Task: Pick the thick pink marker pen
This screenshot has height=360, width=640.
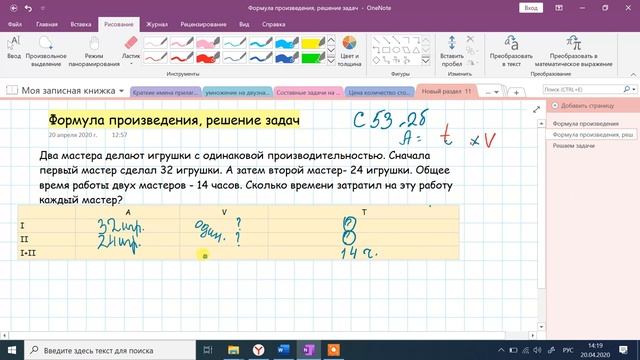Action: (208, 42)
